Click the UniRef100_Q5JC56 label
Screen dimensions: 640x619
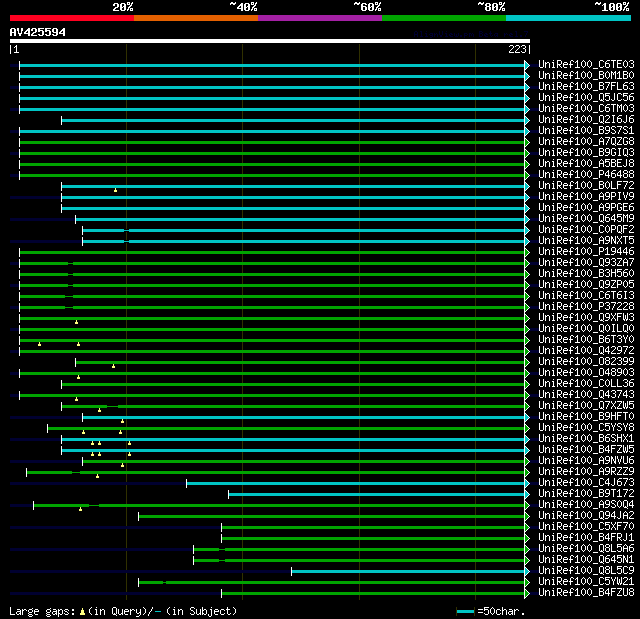586,98
